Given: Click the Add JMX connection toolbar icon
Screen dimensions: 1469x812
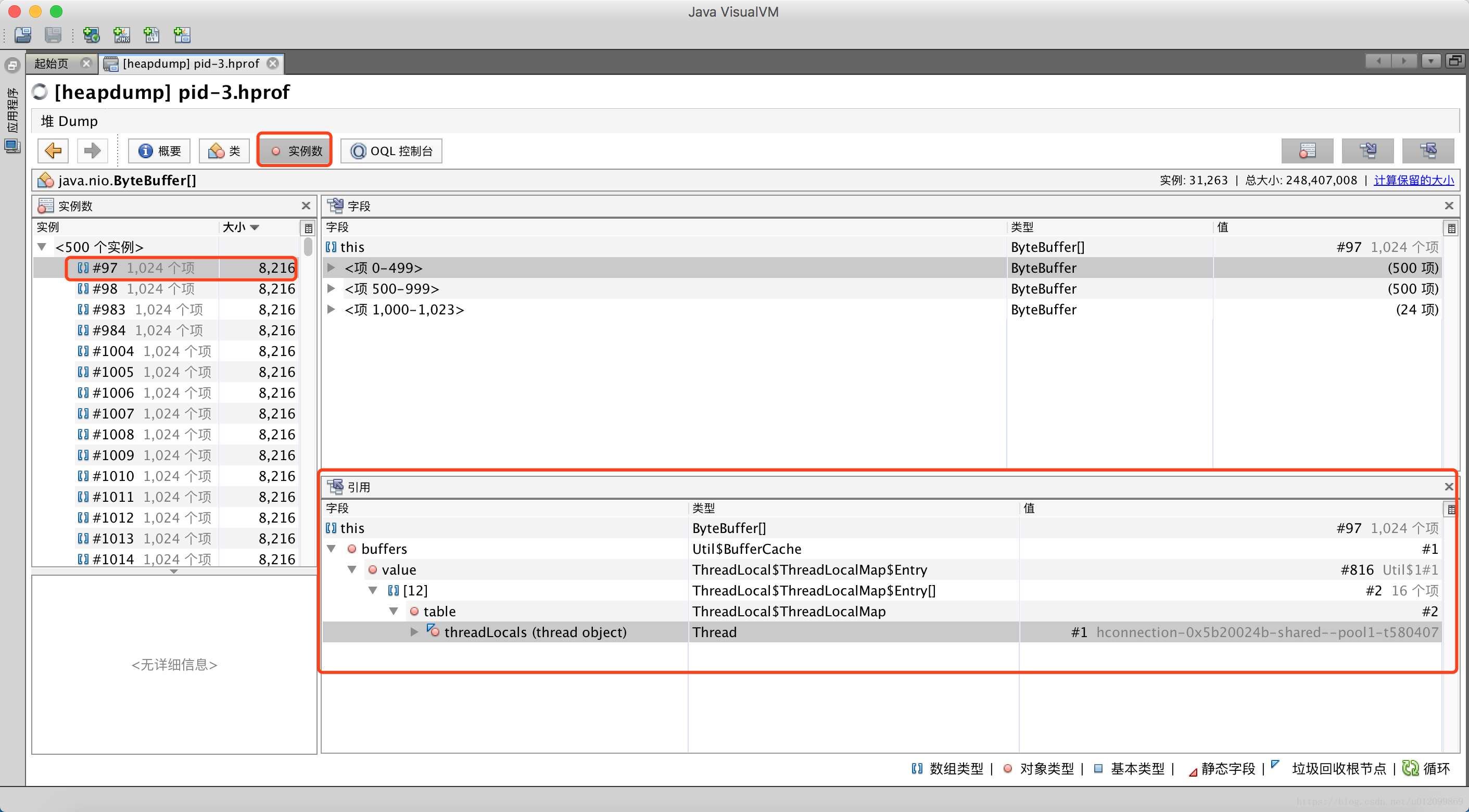Looking at the screenshot, I should point(121,35).
